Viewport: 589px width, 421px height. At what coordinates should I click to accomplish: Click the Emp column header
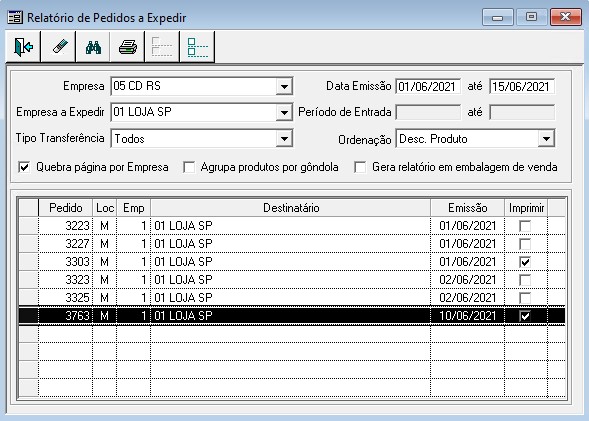pos(133,208)
